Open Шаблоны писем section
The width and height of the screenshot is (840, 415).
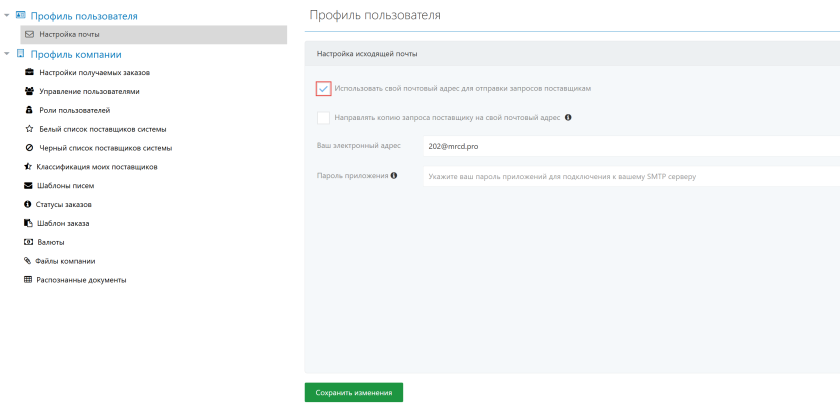click(x=65, y=186)
